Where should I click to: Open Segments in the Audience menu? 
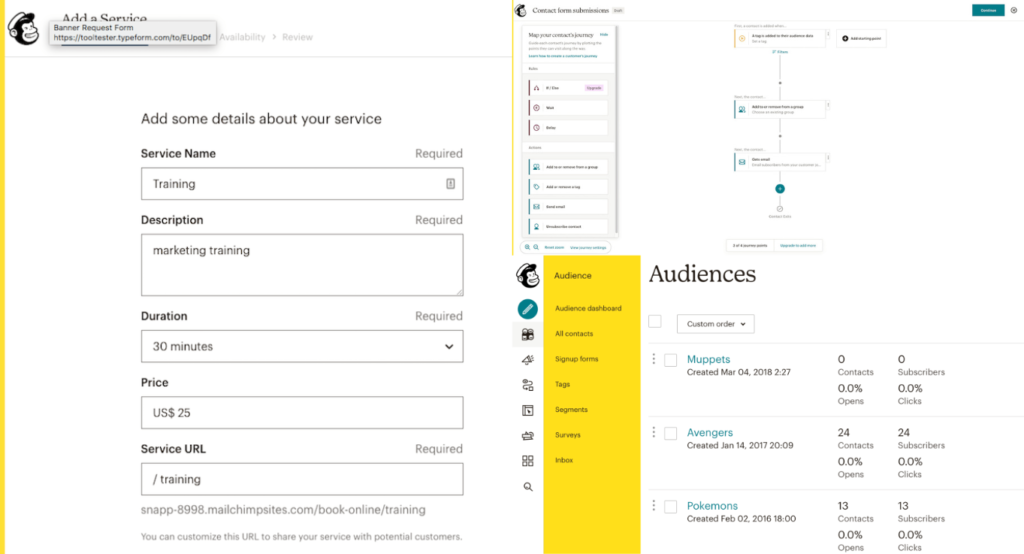(571, 410)
